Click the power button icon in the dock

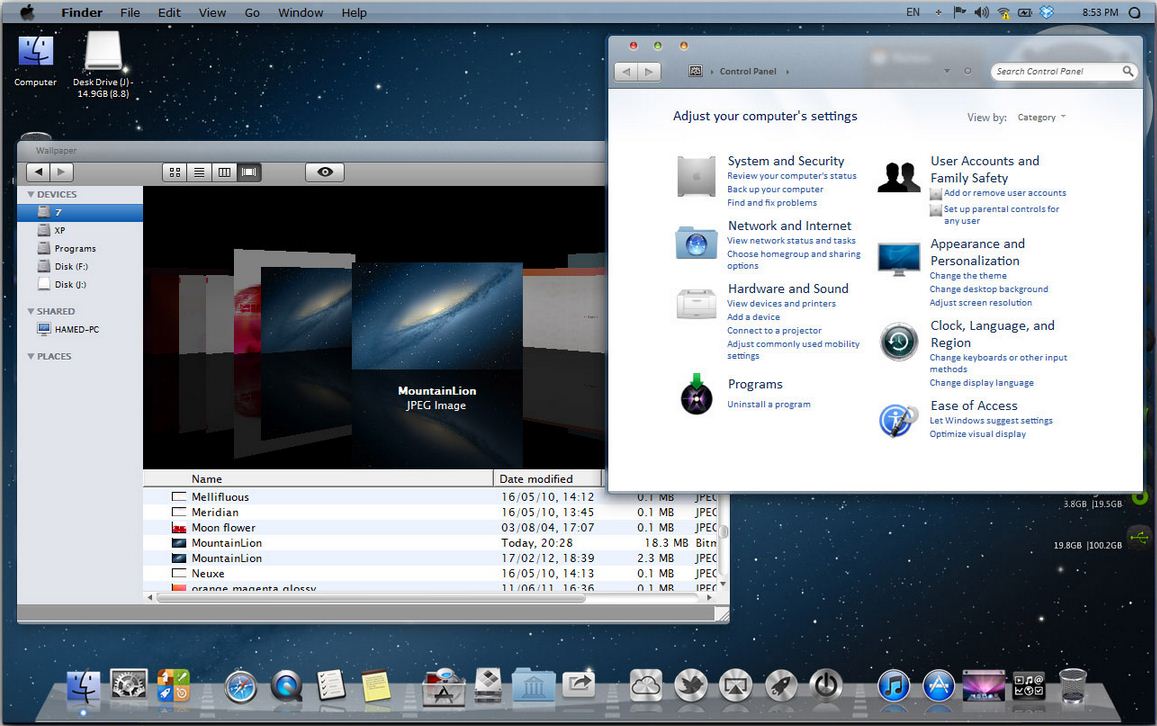826,685
